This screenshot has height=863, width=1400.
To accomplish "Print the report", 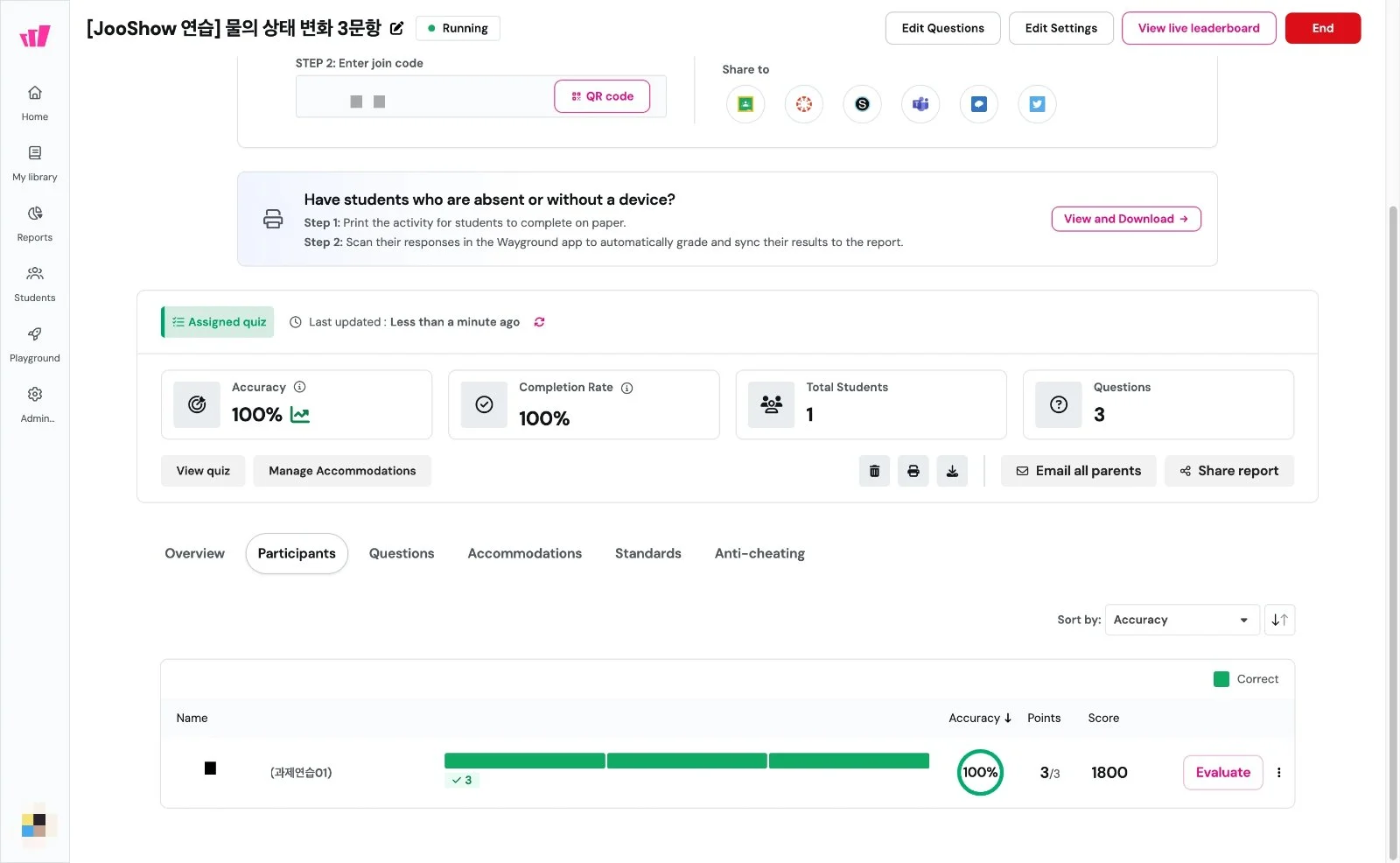I will [x=913, y=471].
